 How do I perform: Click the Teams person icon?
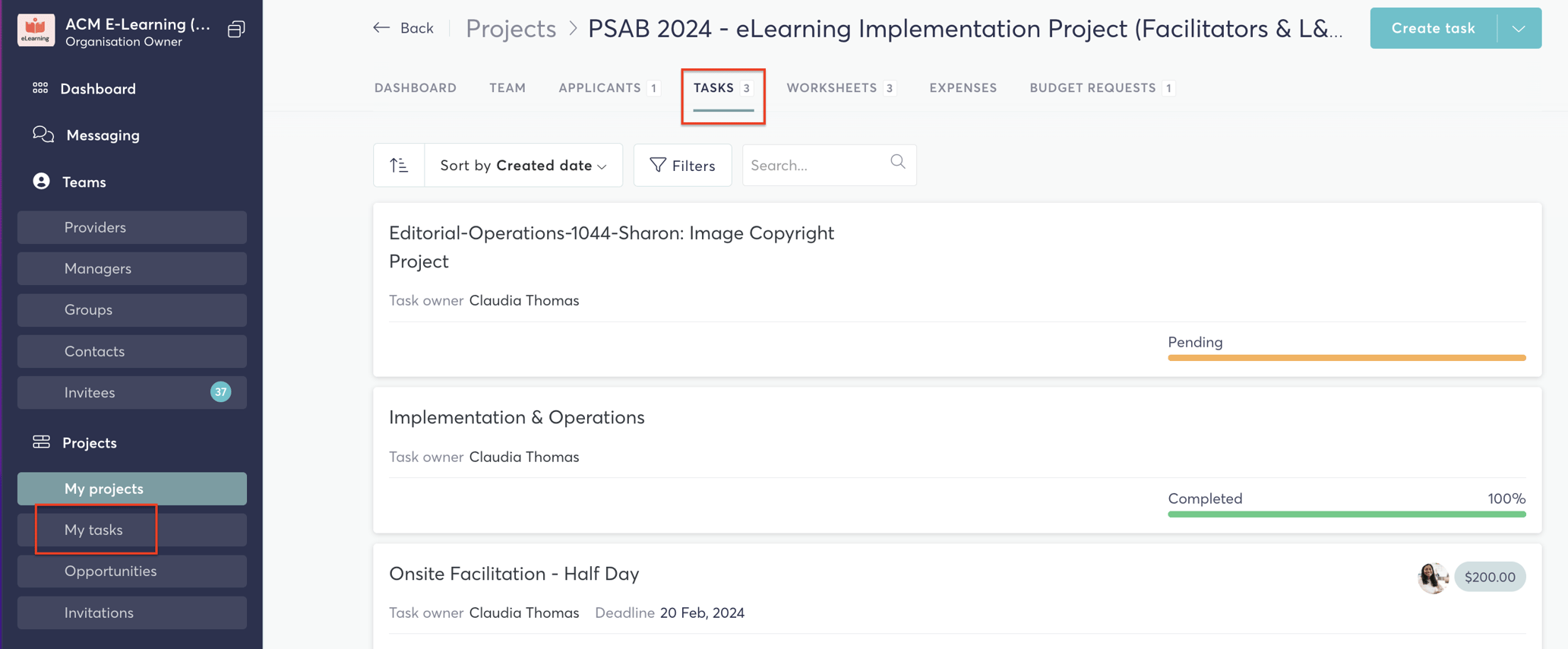pos(41,182)
